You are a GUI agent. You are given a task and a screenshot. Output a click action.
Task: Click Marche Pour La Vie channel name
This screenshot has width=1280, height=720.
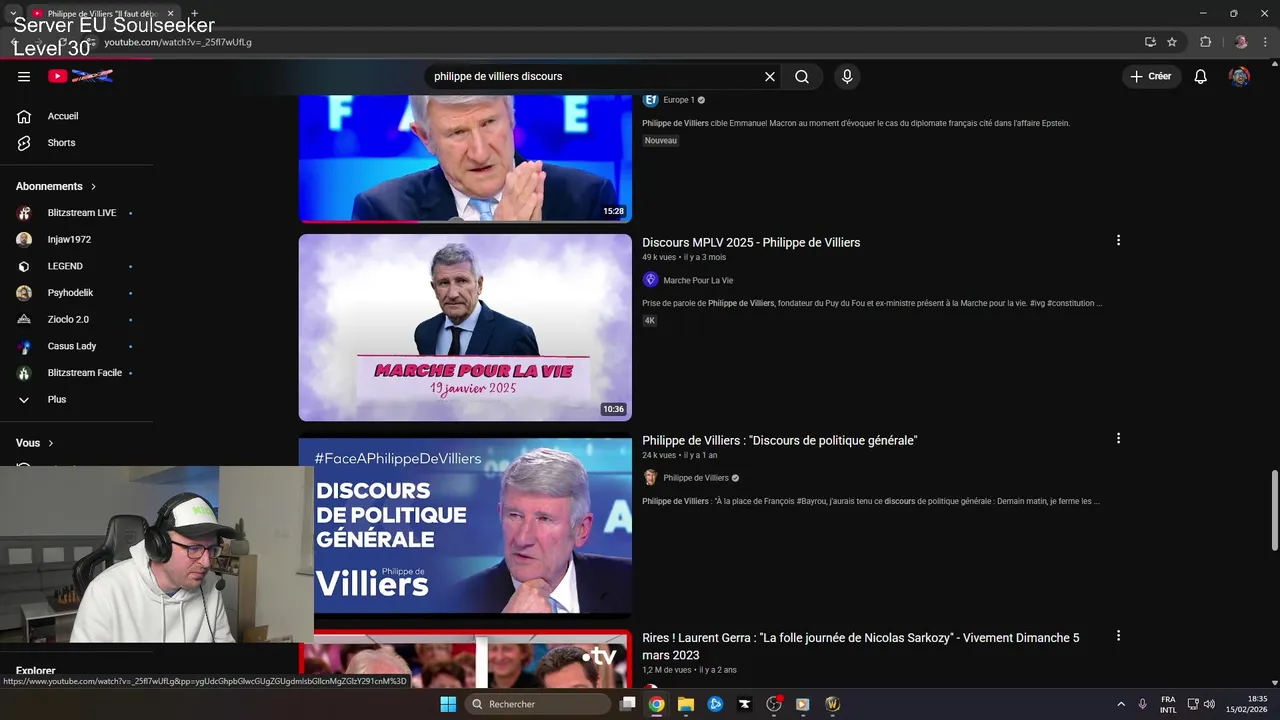(x=698, y=281)
